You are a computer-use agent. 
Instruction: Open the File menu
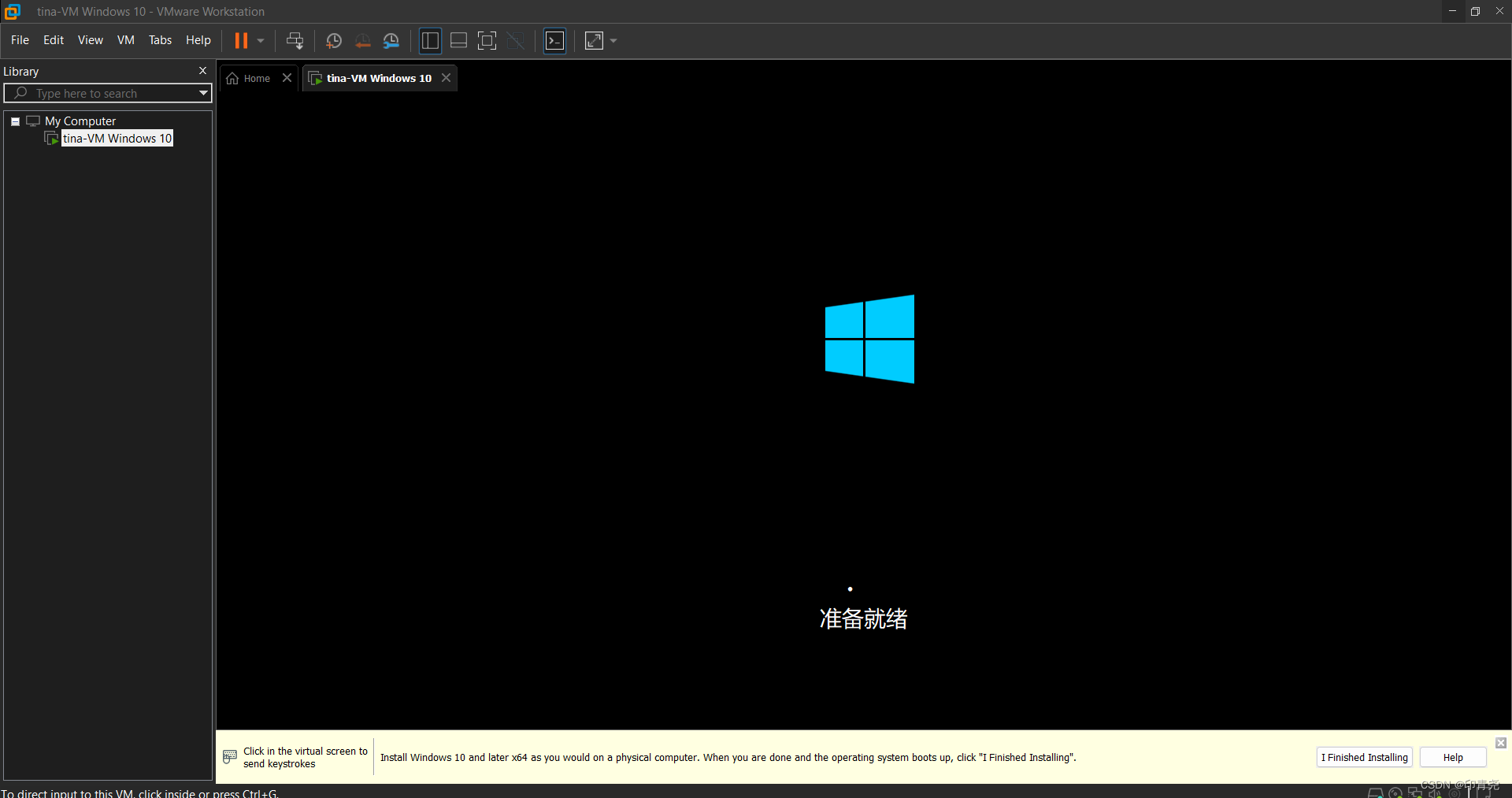click(x=20, y=40)
